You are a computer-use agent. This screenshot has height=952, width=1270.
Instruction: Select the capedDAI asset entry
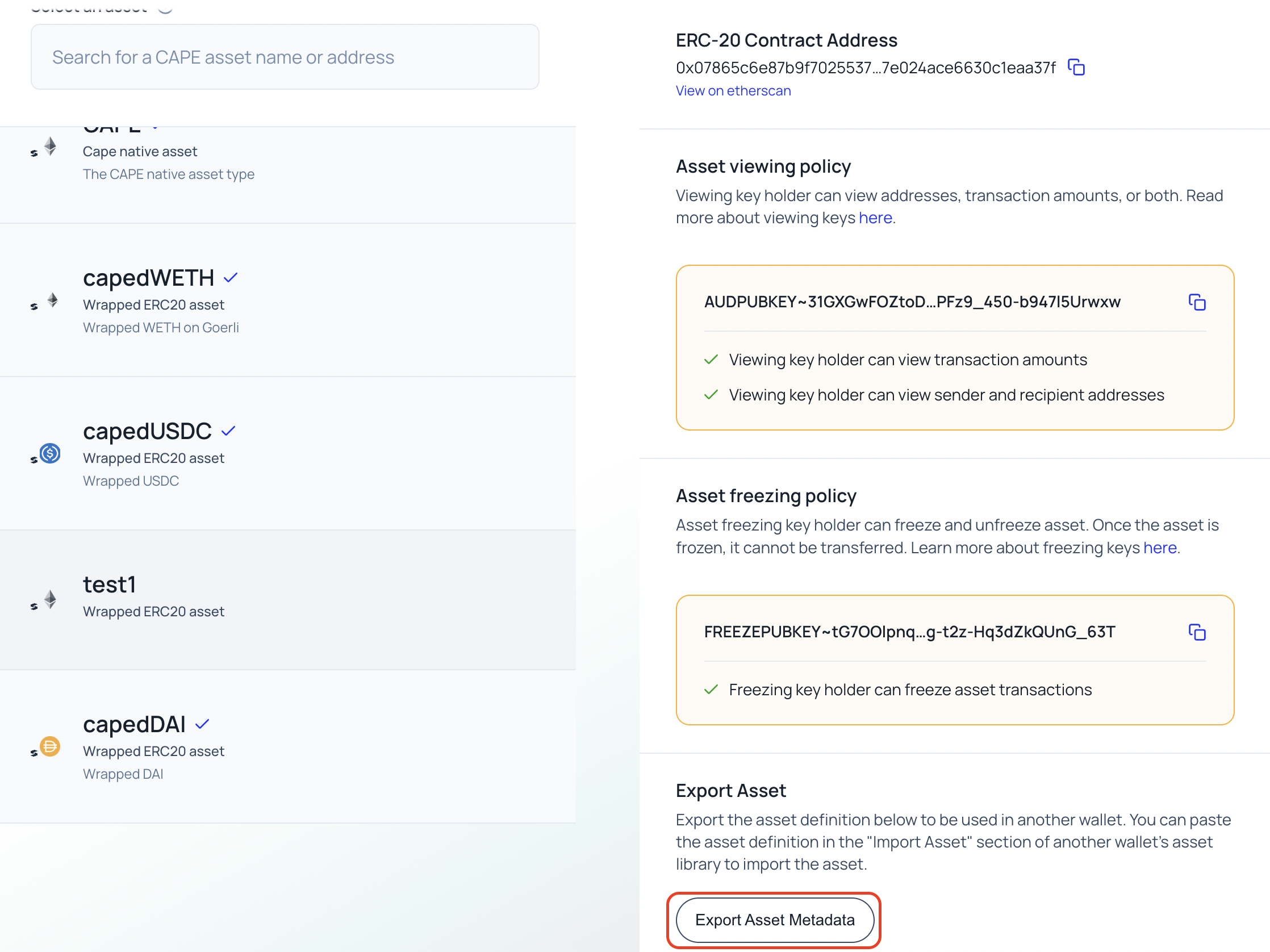pos(287,746)
